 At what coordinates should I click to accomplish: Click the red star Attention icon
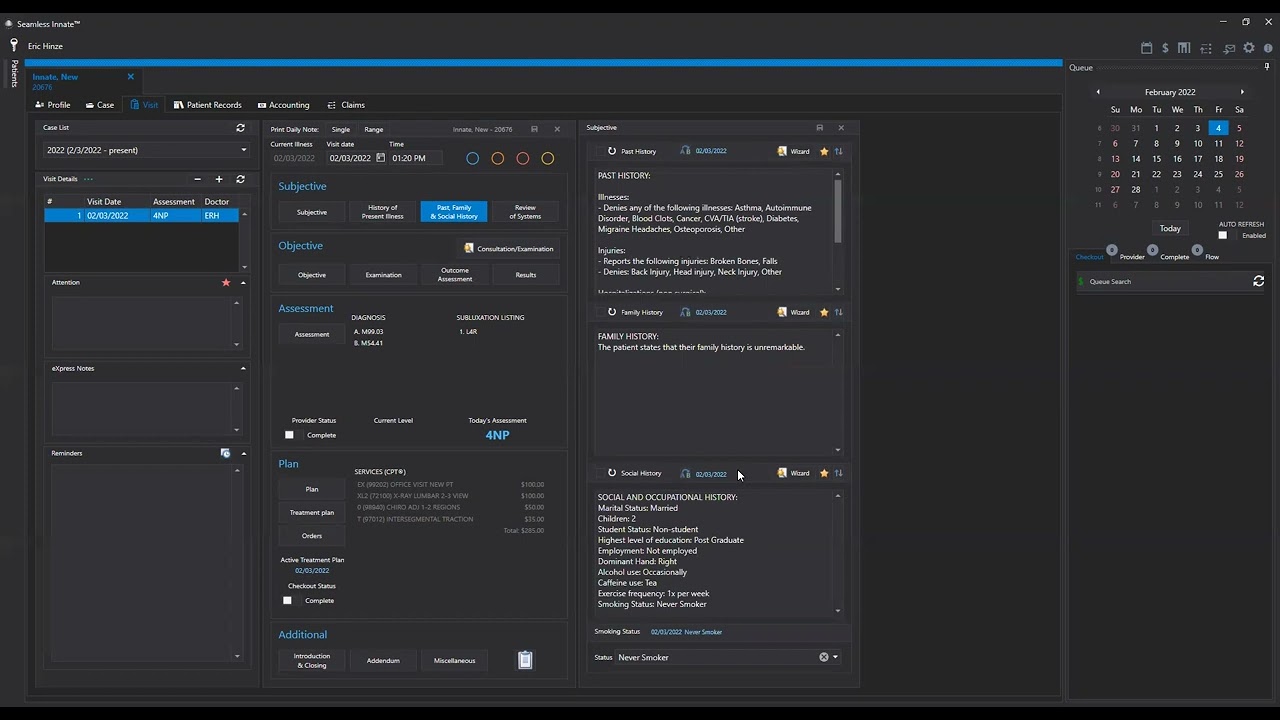(x=226, y=282)
